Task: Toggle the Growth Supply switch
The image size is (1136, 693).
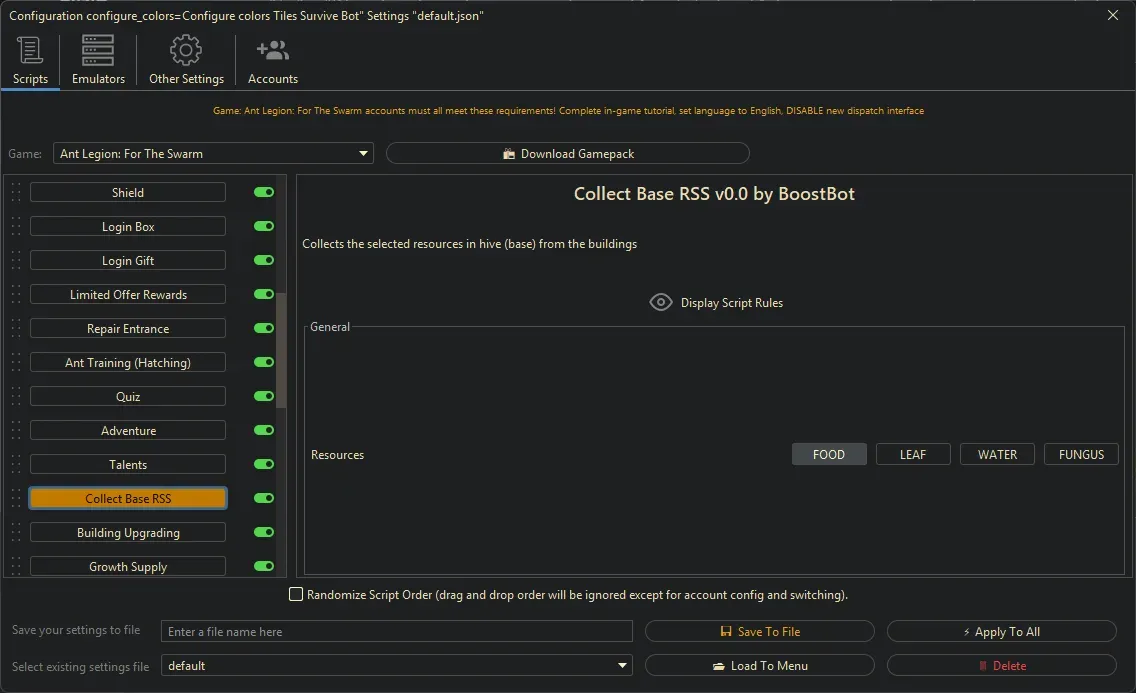Action: pyautogui.click(x=264, y=566)
